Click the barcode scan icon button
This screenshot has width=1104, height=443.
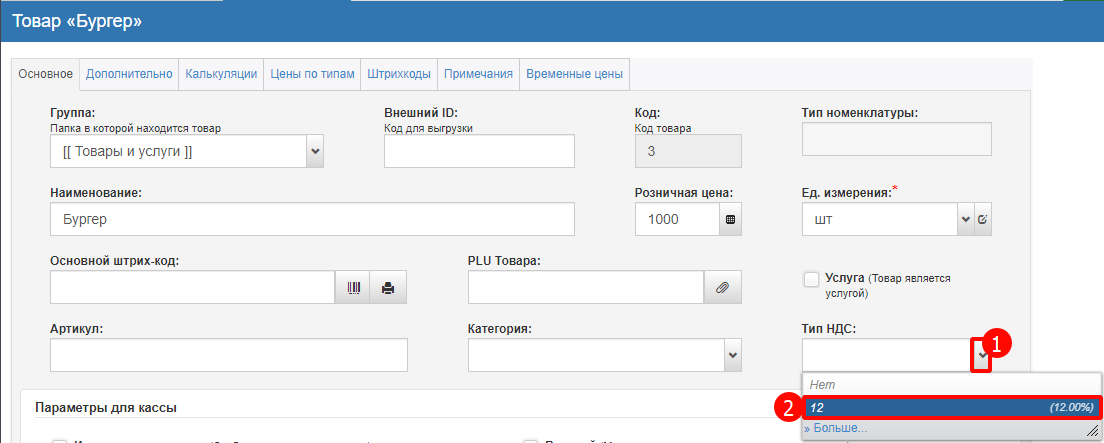pos(352,288)
